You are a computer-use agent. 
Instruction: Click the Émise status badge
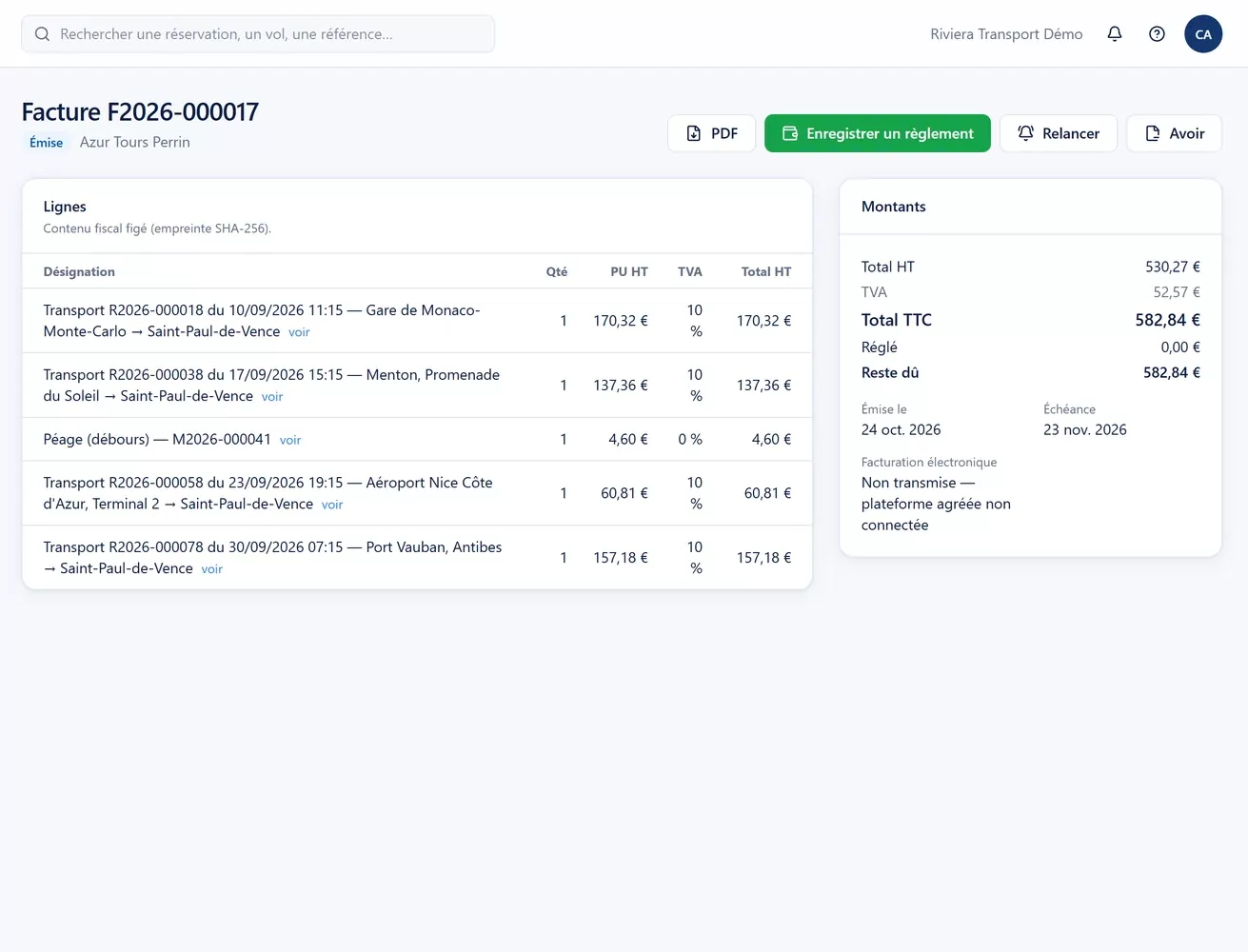47,143
